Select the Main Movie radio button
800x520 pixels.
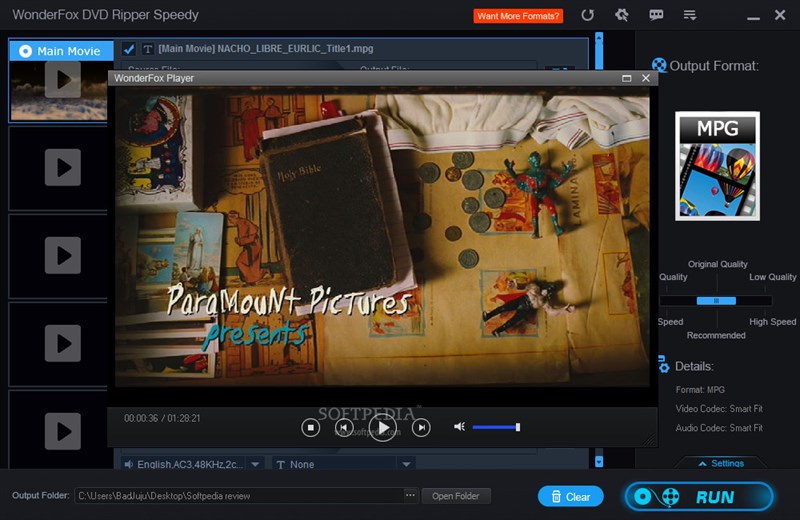tap(26, 51)
